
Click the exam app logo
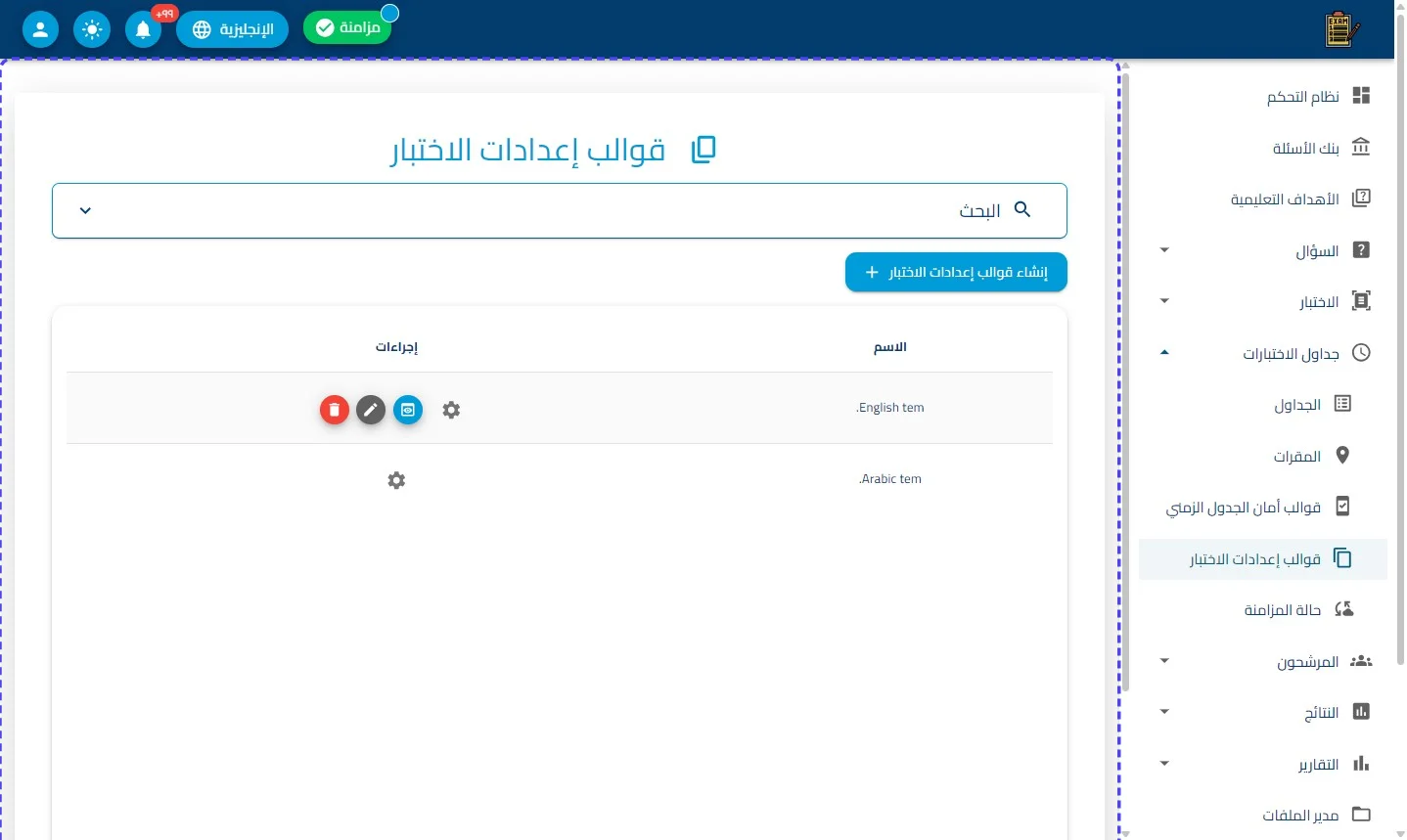1341,29
